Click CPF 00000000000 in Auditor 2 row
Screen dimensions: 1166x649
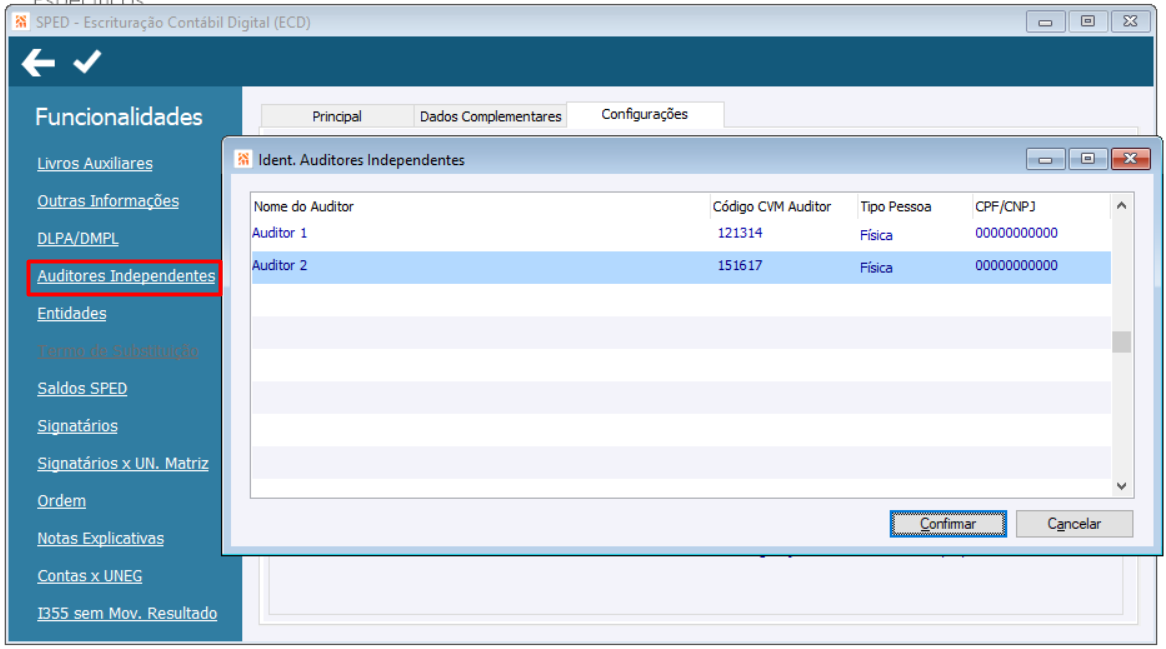pyautogui.click(x=1017, y=265)
